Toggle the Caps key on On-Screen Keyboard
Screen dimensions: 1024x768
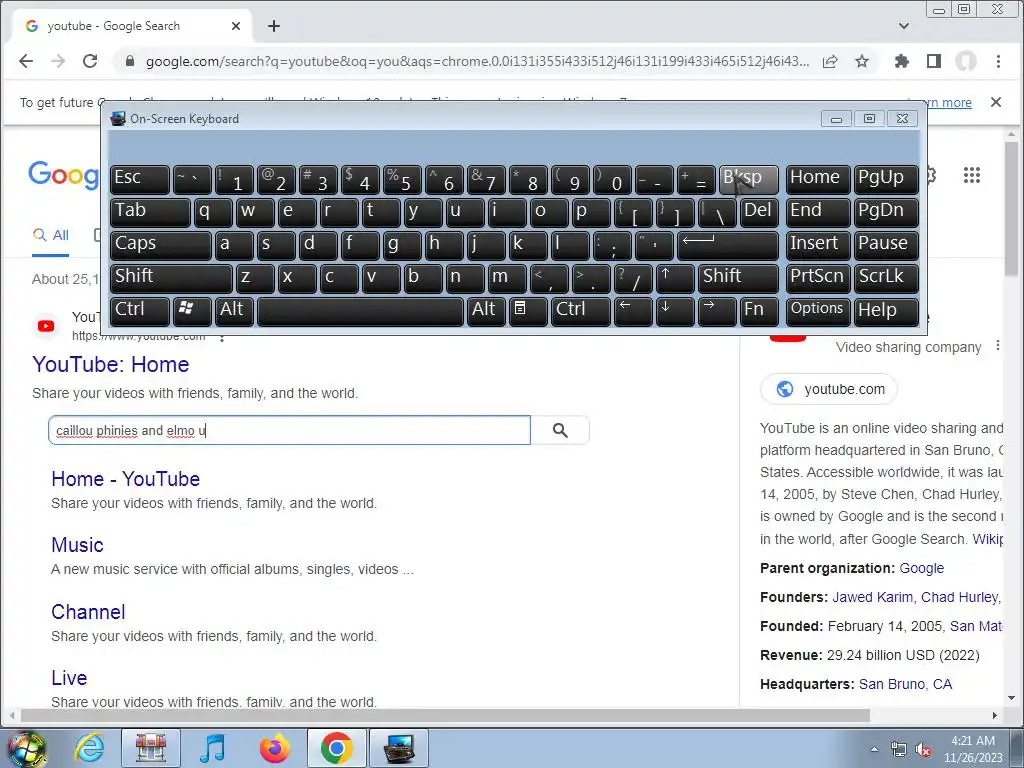tap(161, 246)
